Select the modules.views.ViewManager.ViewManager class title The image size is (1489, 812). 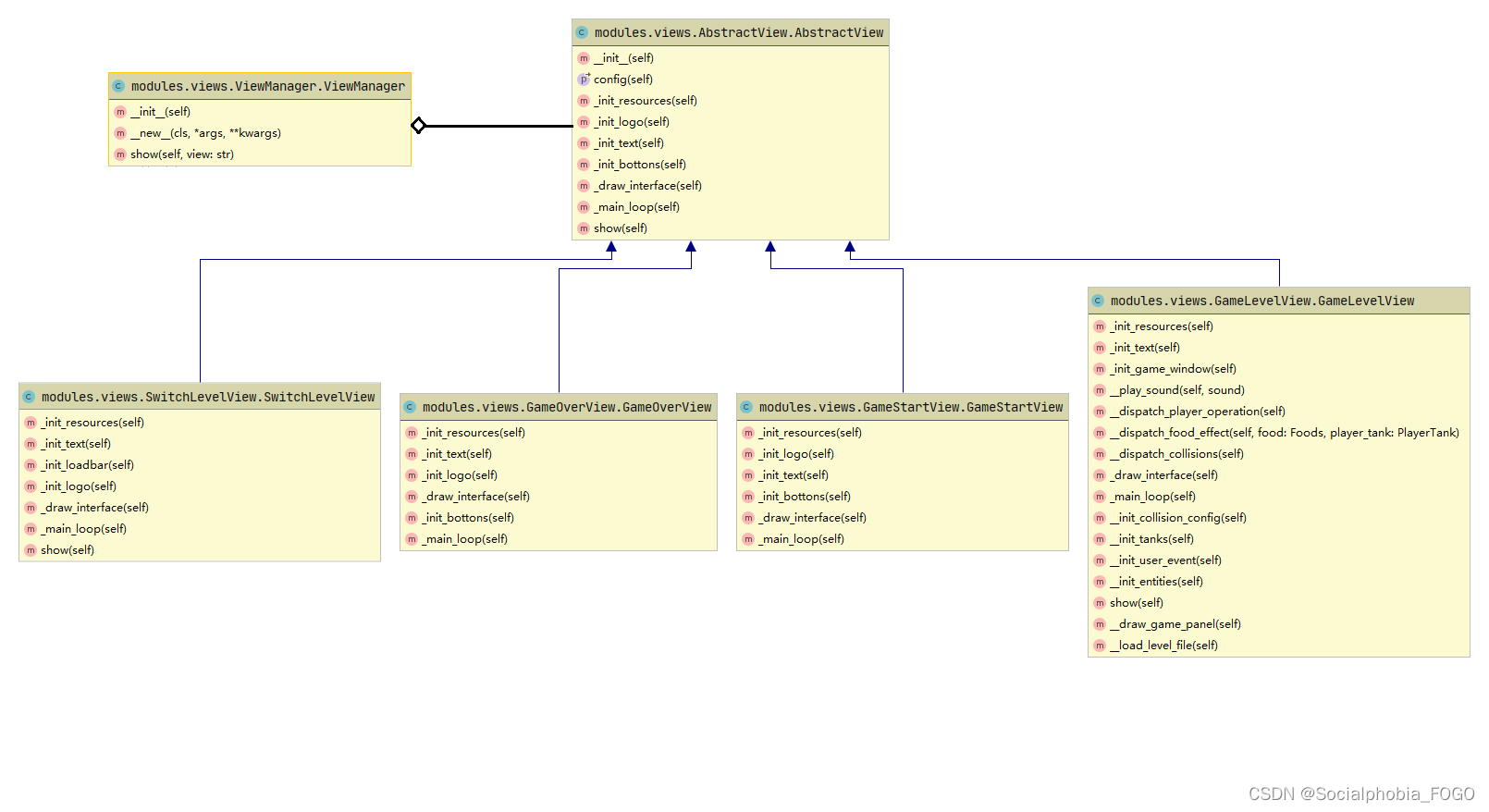268,86
